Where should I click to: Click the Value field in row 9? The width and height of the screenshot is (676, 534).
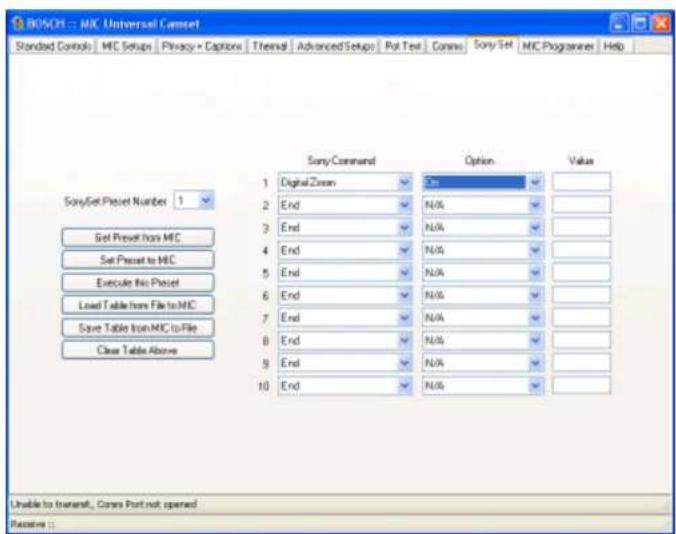[582, 363]
